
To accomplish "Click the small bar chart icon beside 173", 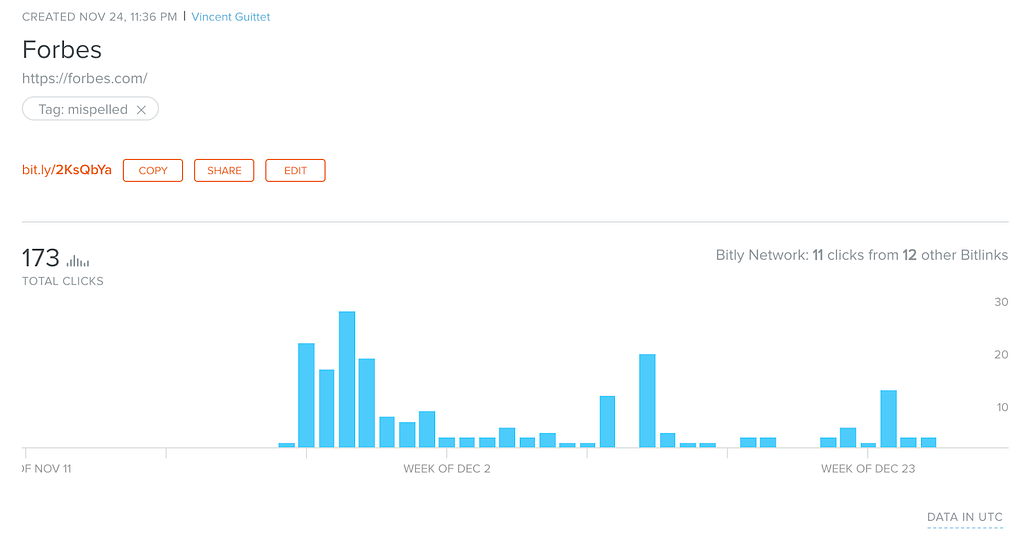I will click(78, 260).
